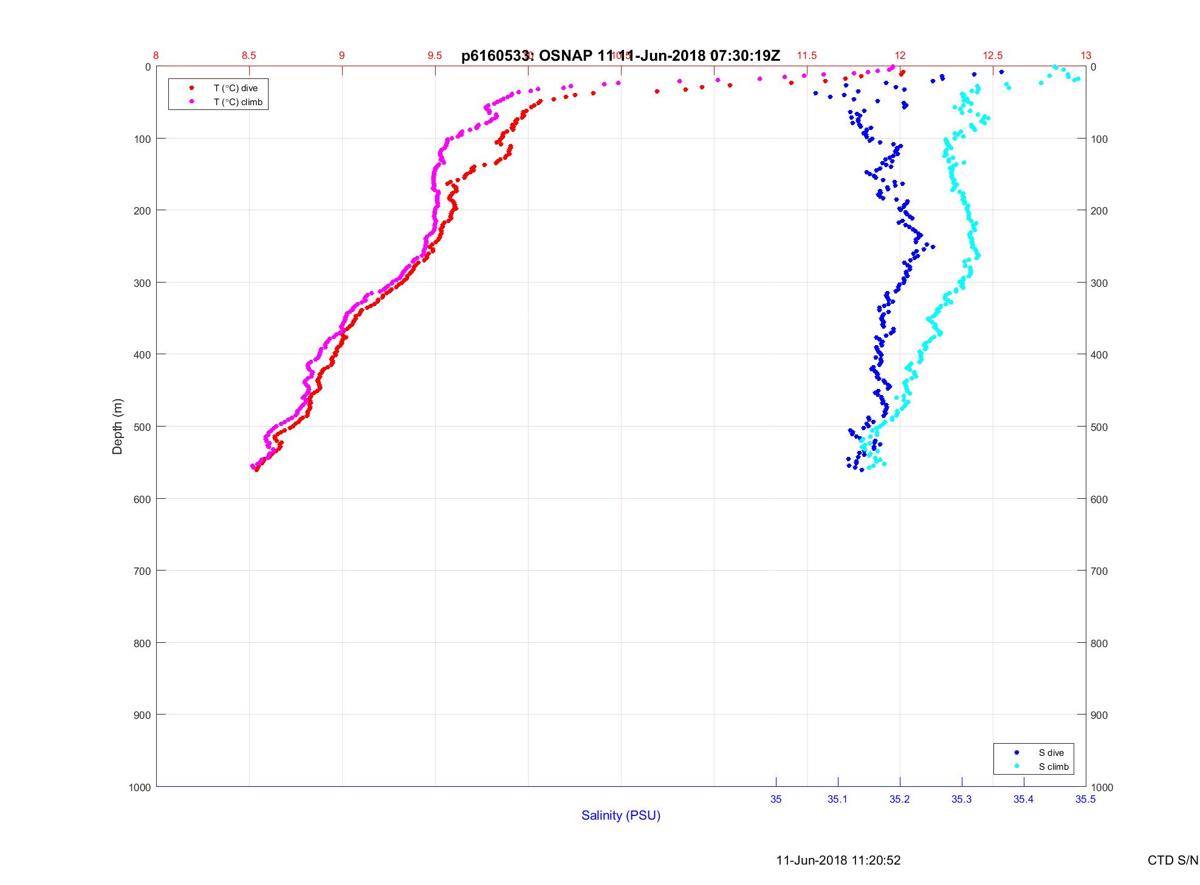
Task: Click the '100' tick on the right depth axis
Action: [x=1101, y=139]
